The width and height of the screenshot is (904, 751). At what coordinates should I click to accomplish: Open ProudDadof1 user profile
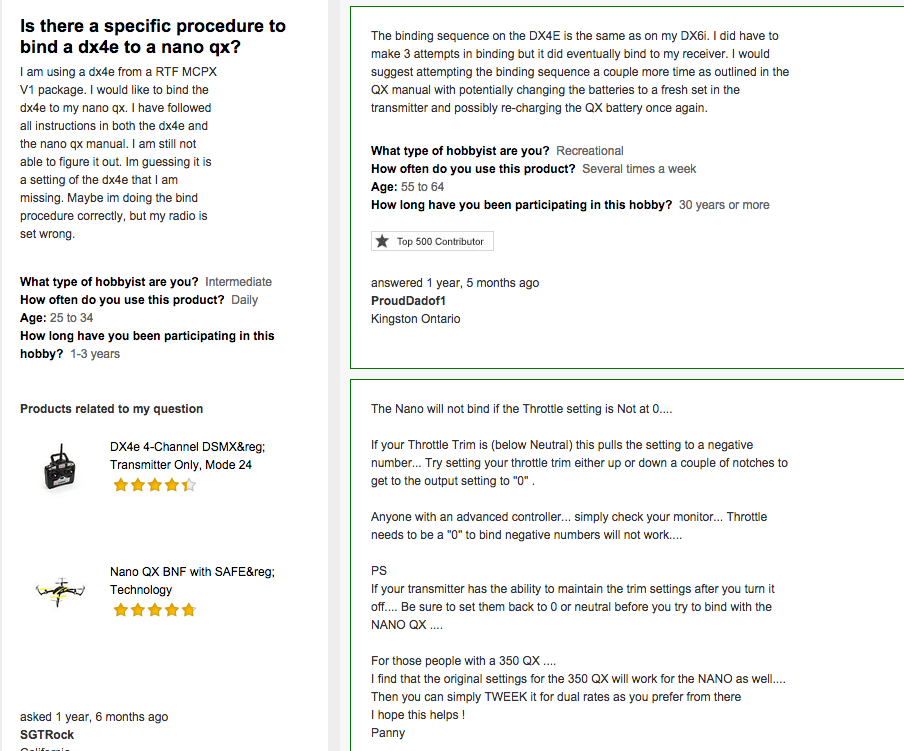tap(408, 301)
